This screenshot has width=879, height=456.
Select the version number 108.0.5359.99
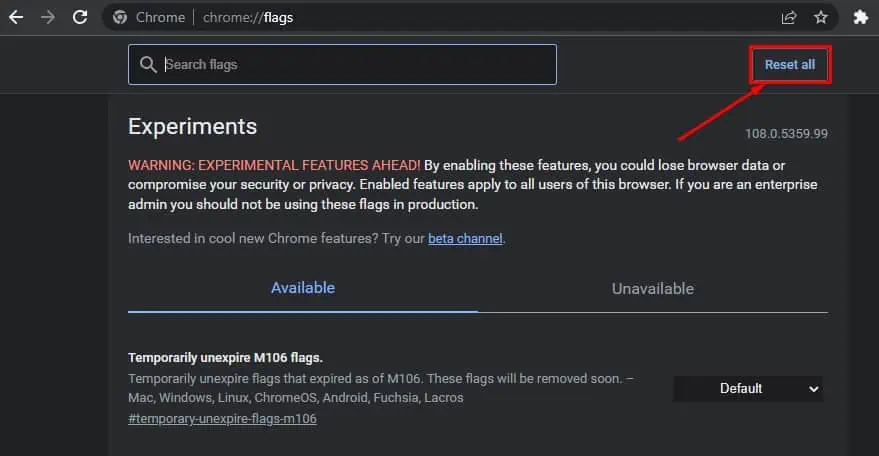(786, 134)
